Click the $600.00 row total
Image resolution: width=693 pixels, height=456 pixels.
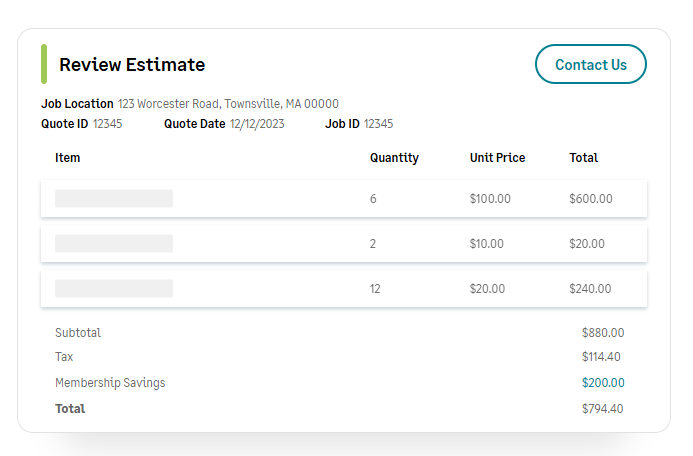click(x=590, y=199)
